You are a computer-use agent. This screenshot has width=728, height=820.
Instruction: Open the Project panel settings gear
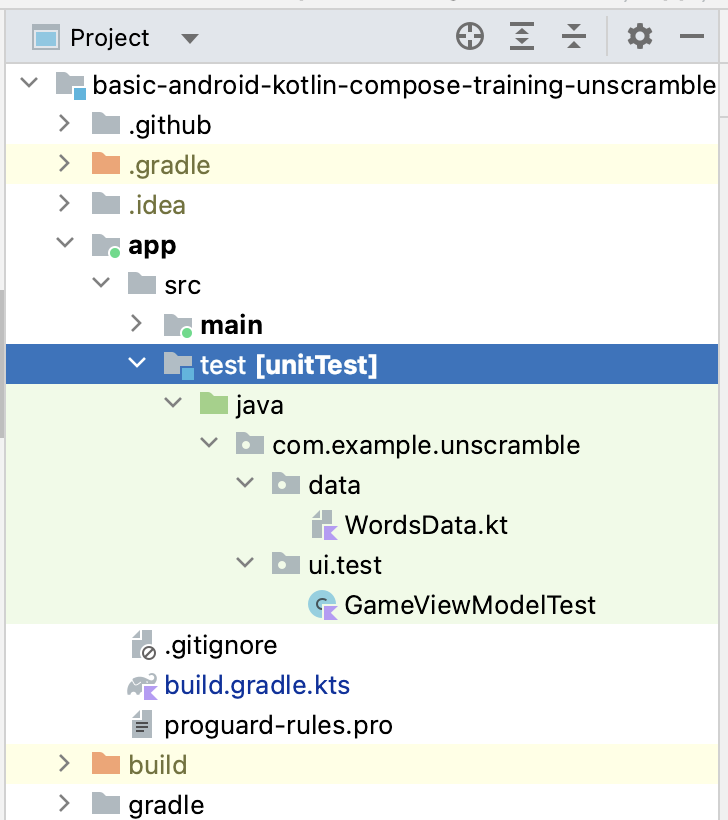tap(639, 36)
